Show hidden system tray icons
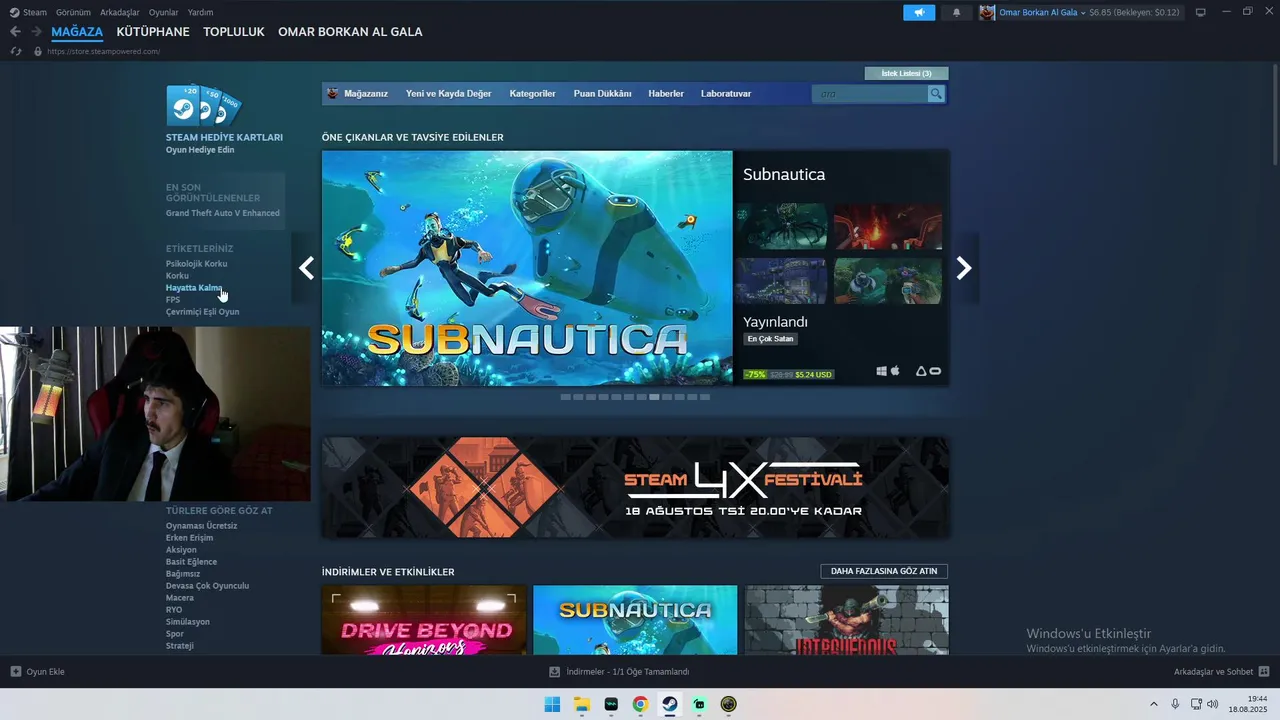 (1154, 704)
